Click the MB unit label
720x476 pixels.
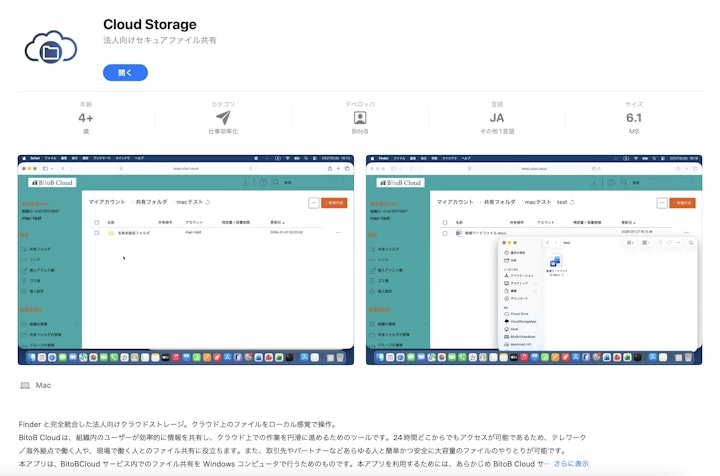pyautogui.click(x=634, y=131)
